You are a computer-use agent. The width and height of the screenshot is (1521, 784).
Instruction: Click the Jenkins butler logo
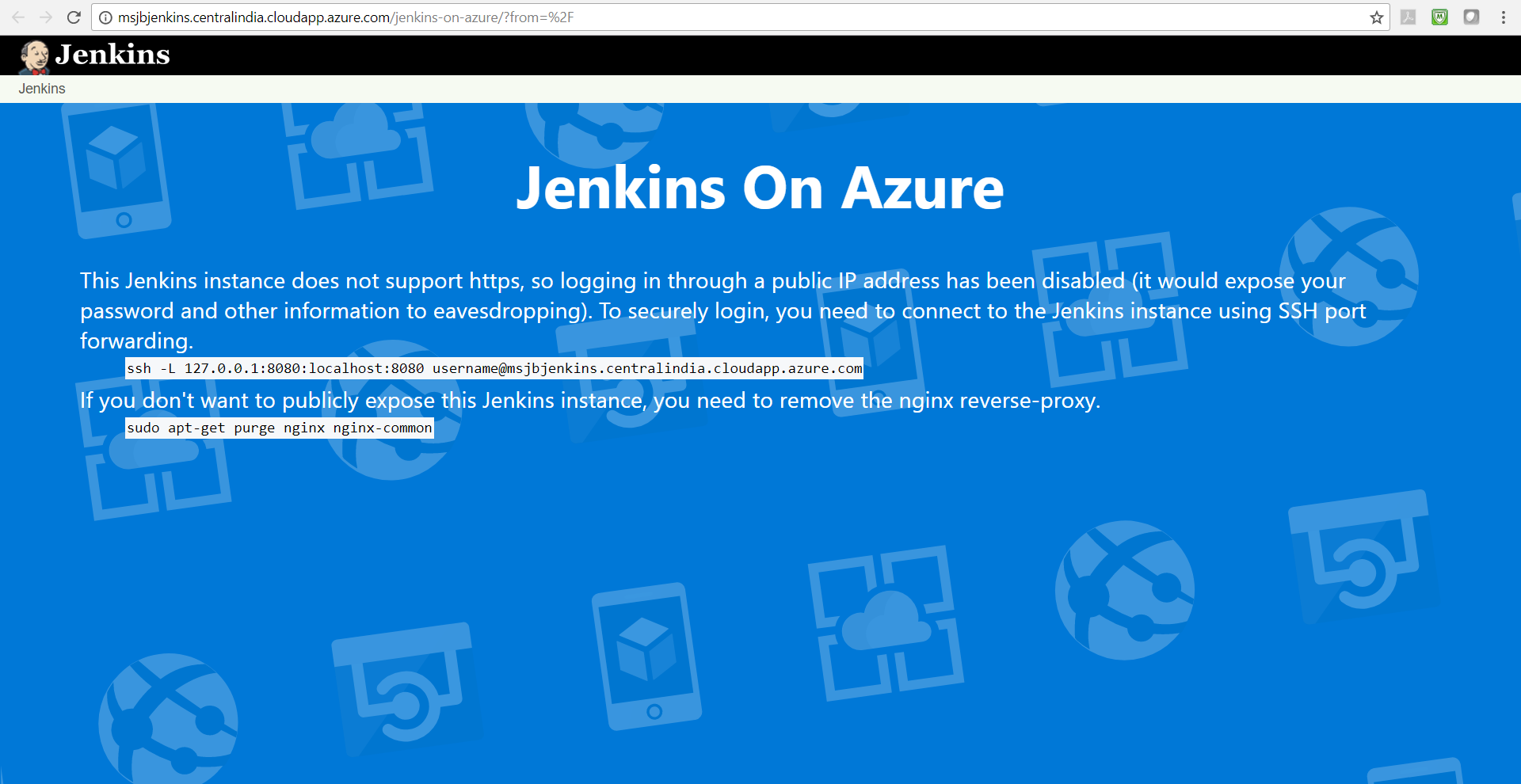(x=34, y=56)
